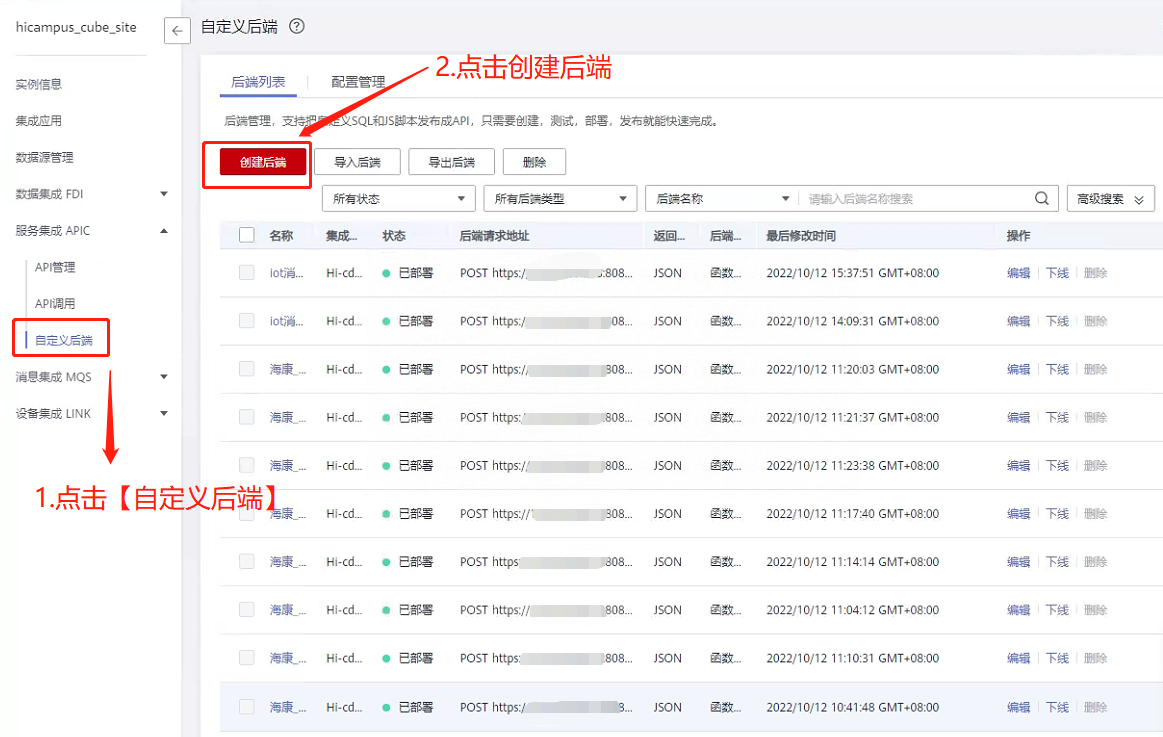Click the red 创建后端 button
This screenshot has height=737, width=1163.
263,162
